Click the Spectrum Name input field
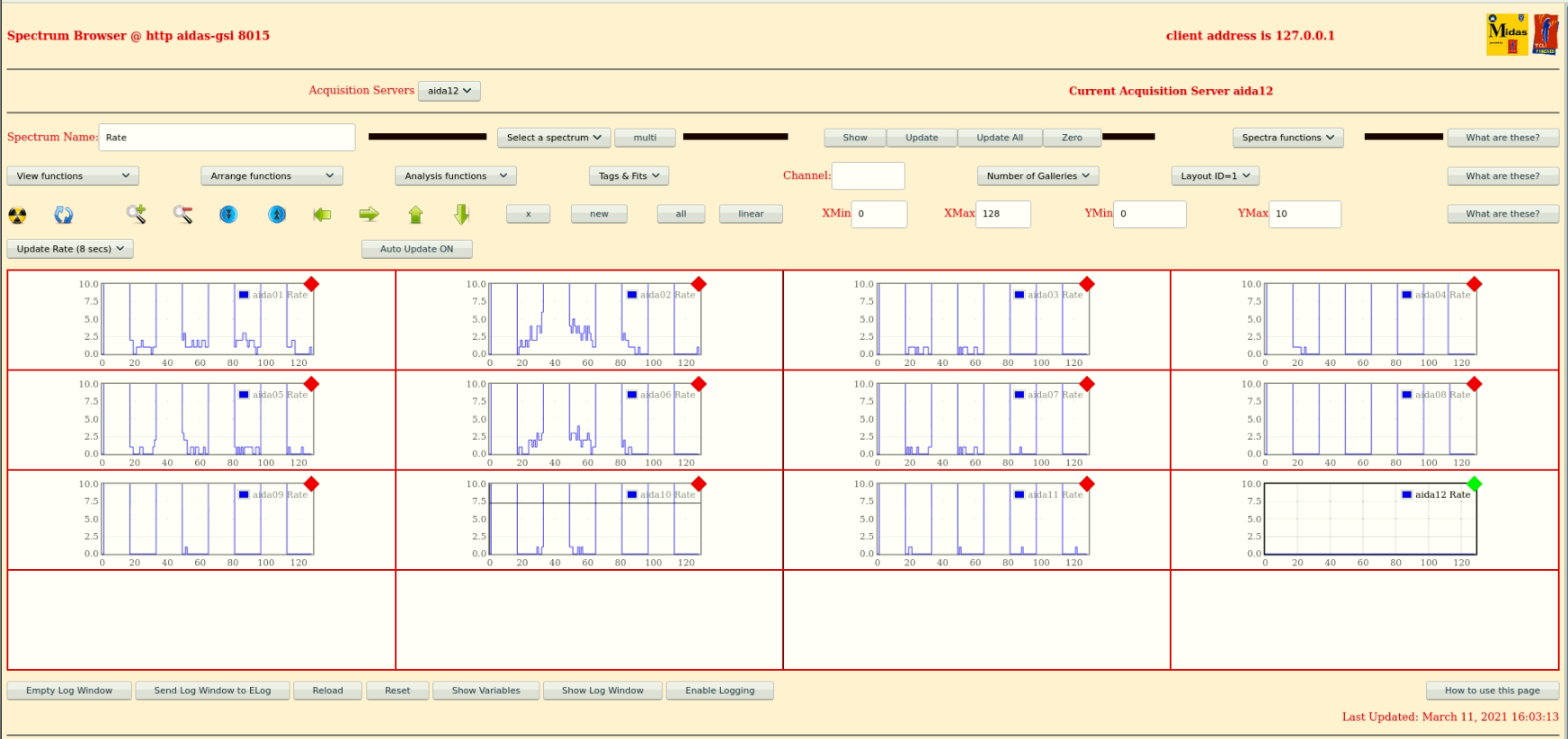 (227, 138)
